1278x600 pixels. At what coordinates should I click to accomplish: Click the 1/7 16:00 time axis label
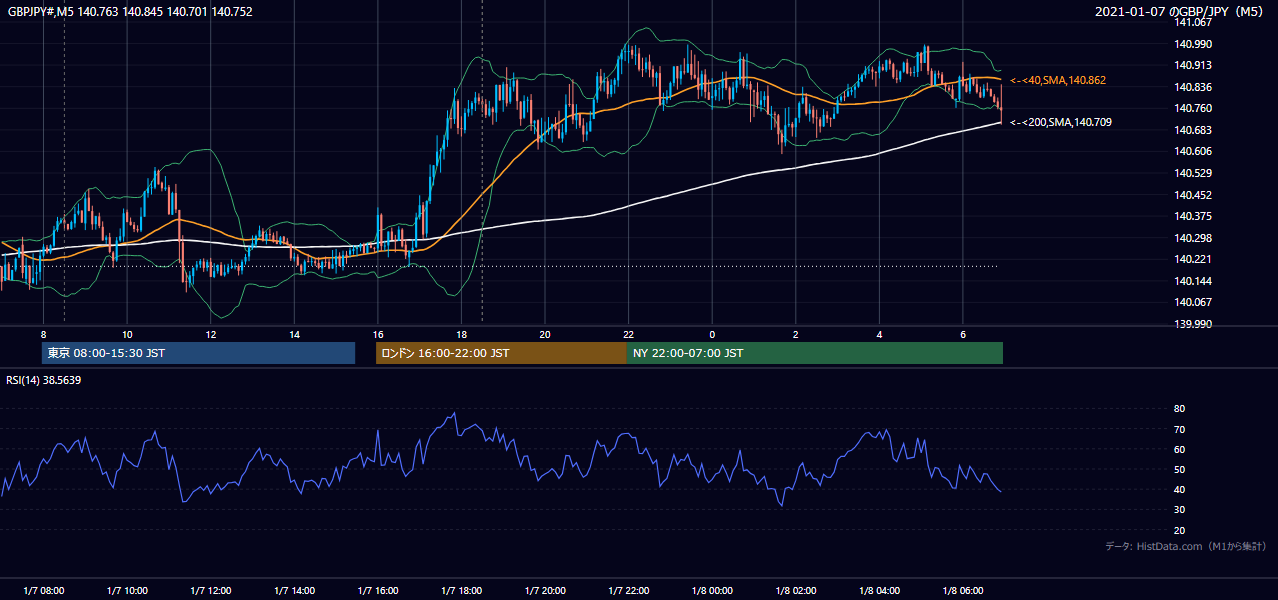point(378,591)
